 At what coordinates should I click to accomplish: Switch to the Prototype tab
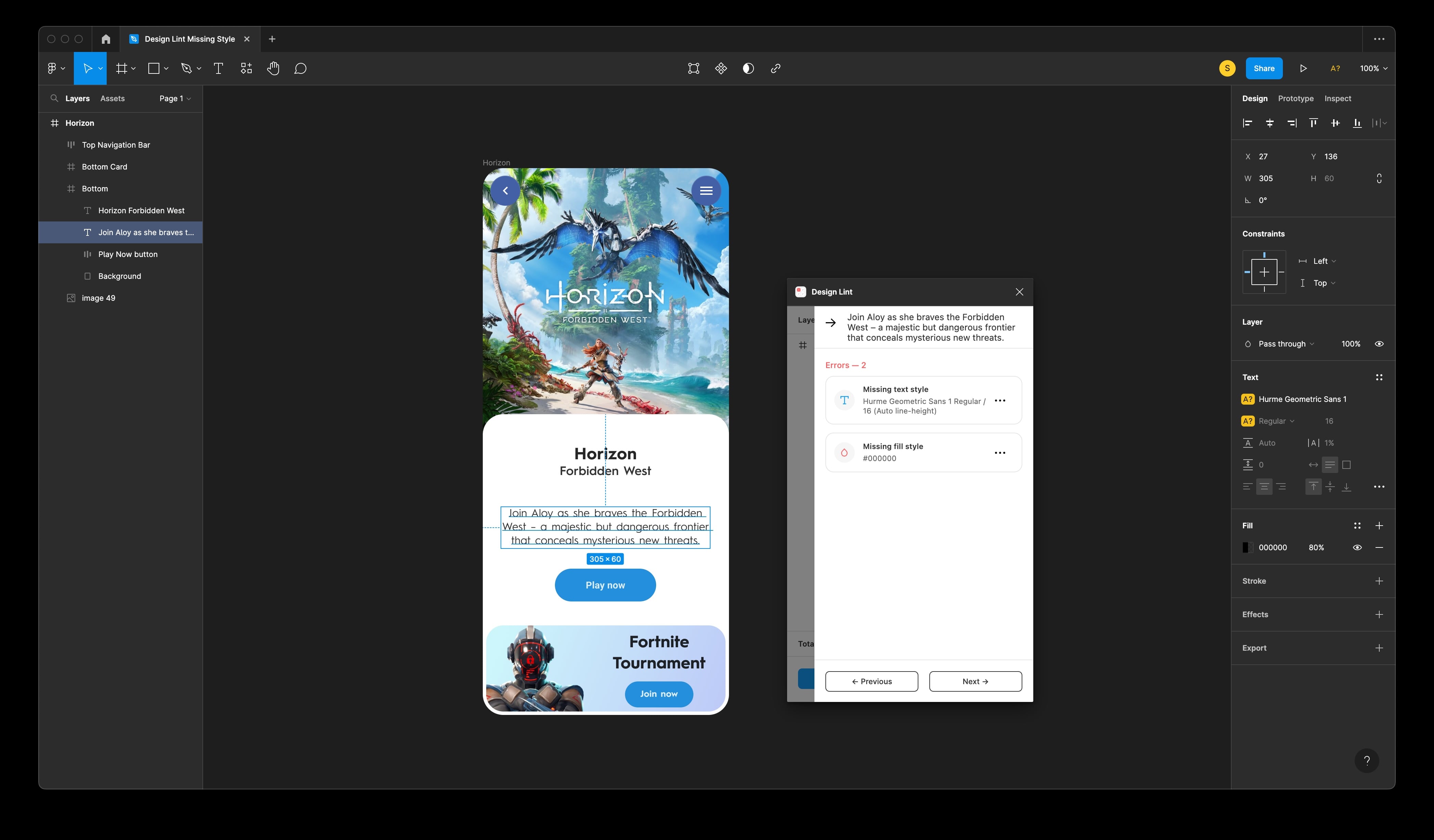1296,98
